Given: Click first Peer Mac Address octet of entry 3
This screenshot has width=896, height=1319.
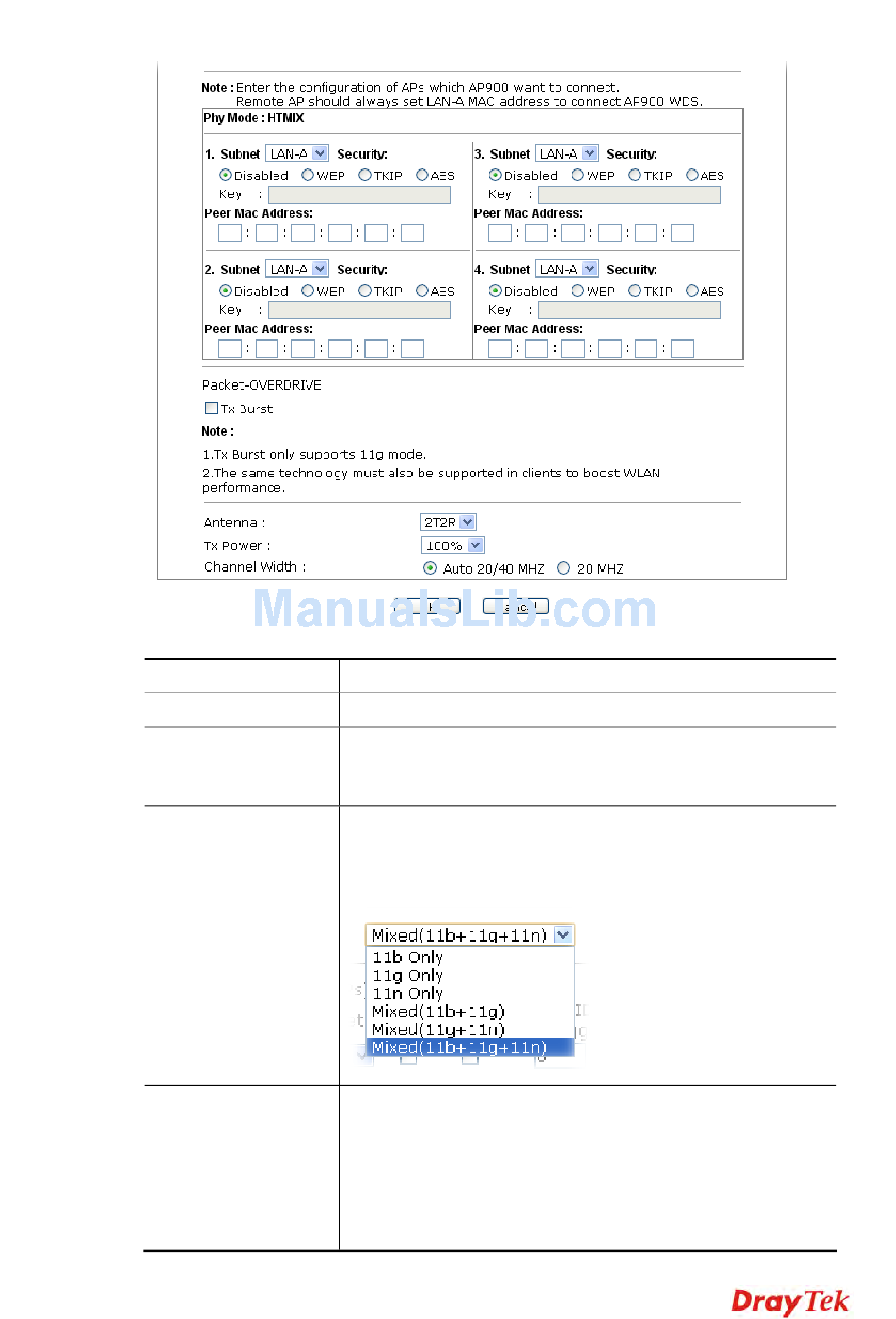Looking at the screenshot, I should [x=500, y=232].
